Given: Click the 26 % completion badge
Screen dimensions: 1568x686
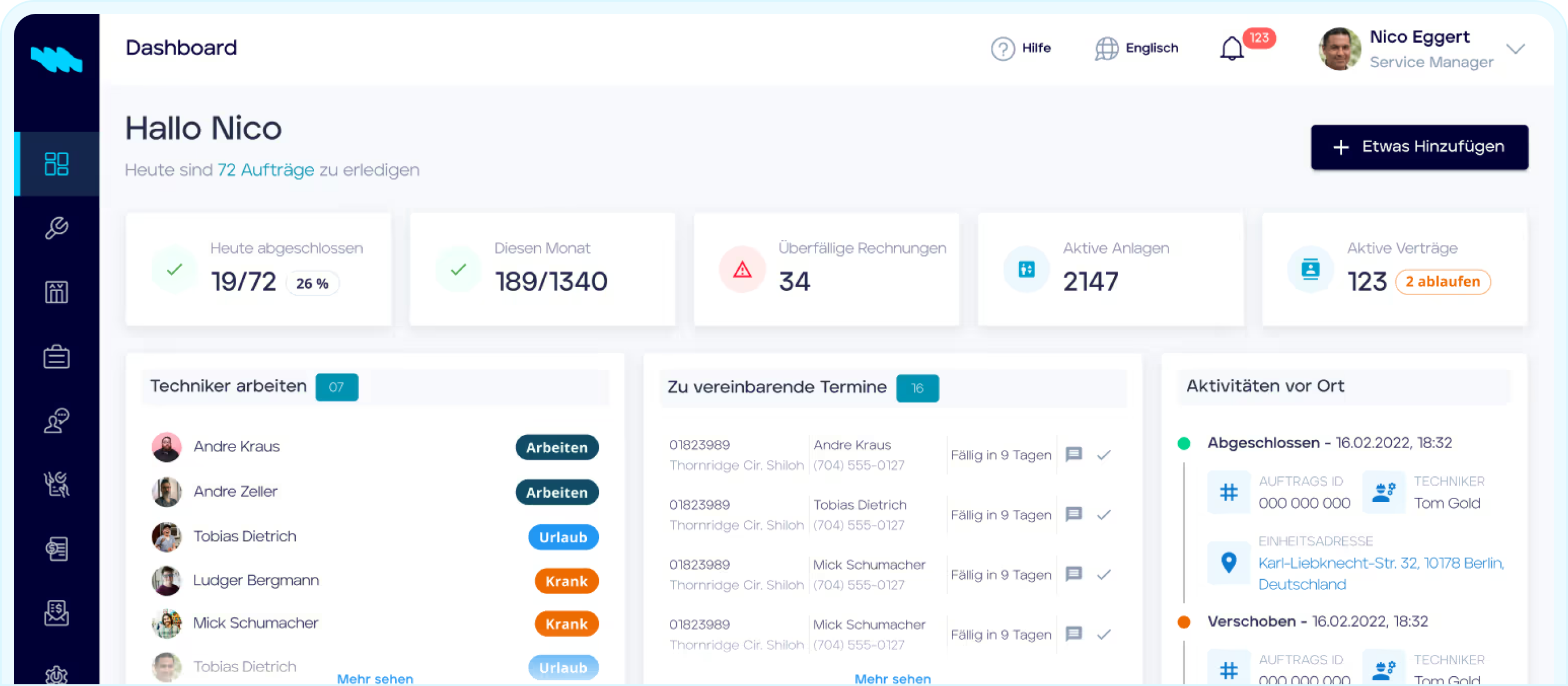Looking at the screenshot, I should (312, 283).
